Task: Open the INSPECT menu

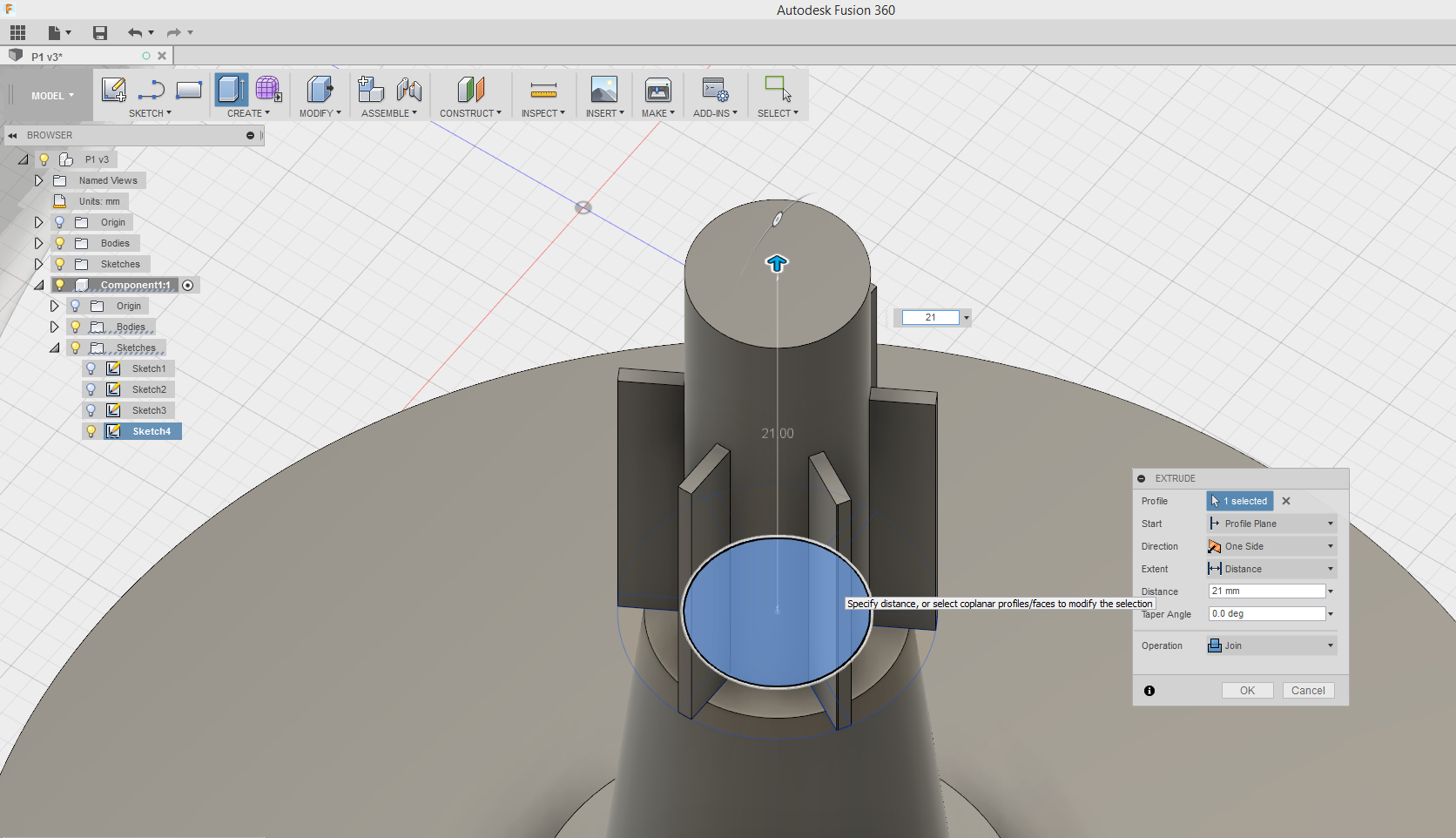Action: pyautogui.click(x=543, y=113)
